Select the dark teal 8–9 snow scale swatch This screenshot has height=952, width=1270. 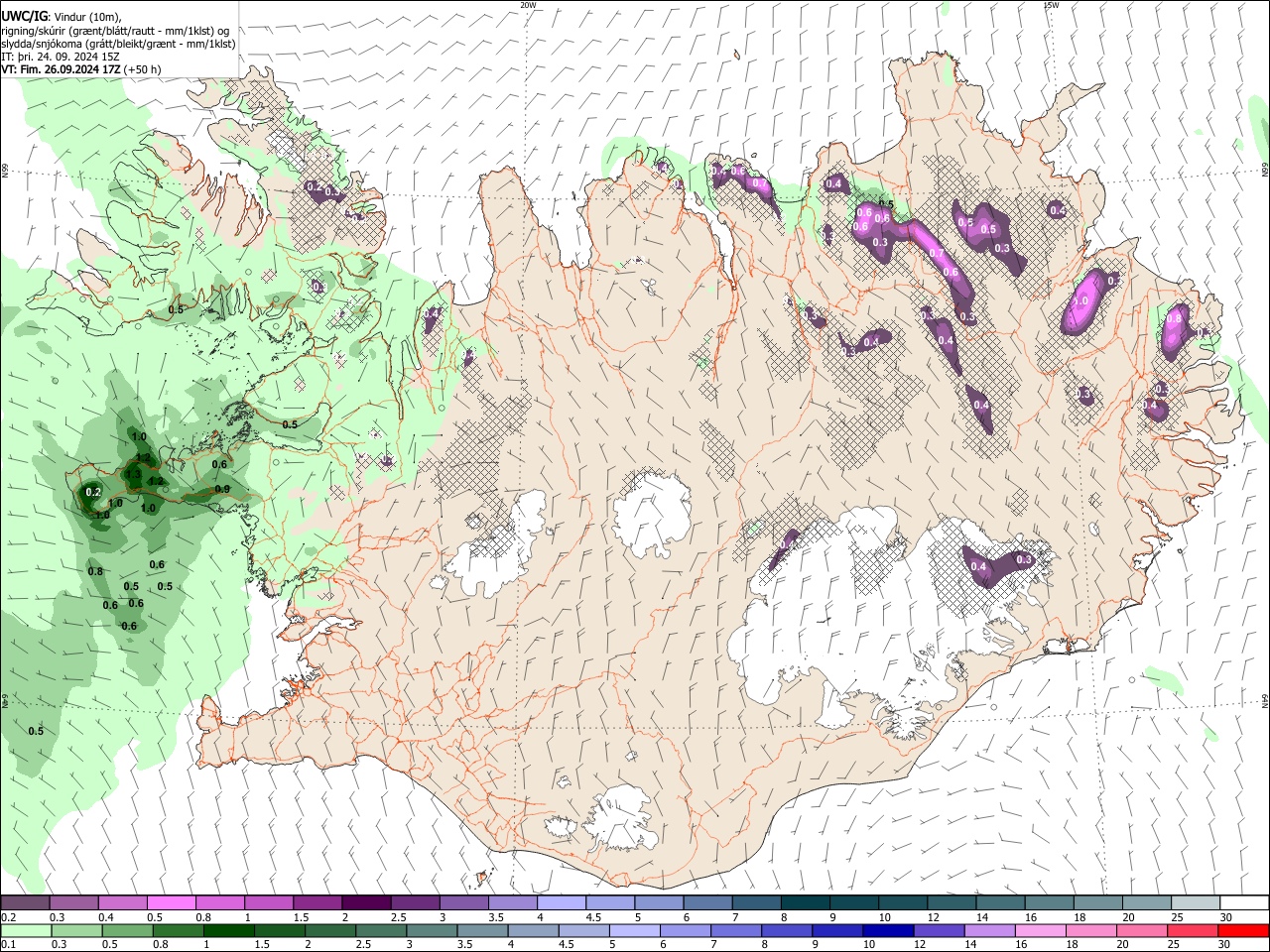(x=806, y=902)
